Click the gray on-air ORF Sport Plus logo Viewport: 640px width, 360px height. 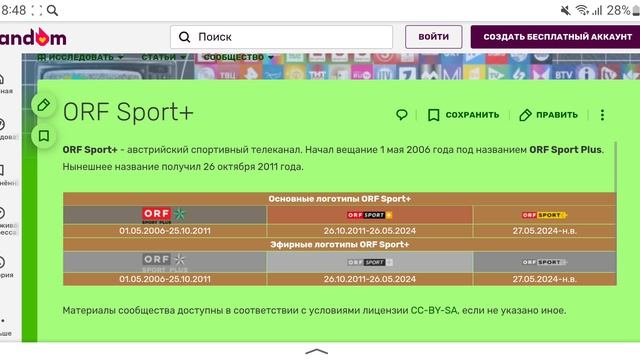click(164, 262)
